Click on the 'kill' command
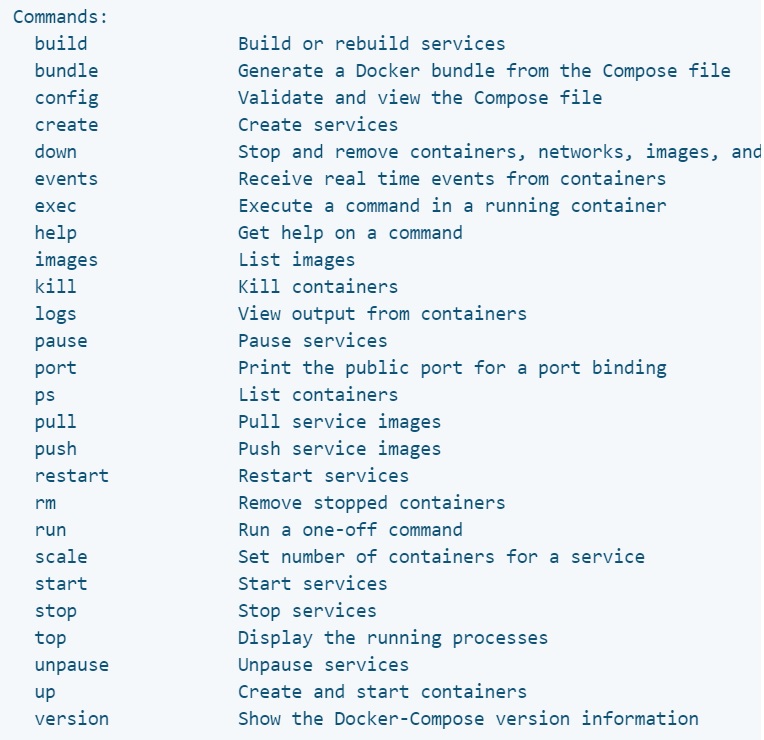The width and height of the screenshot is (764, 740). (55, 287)
